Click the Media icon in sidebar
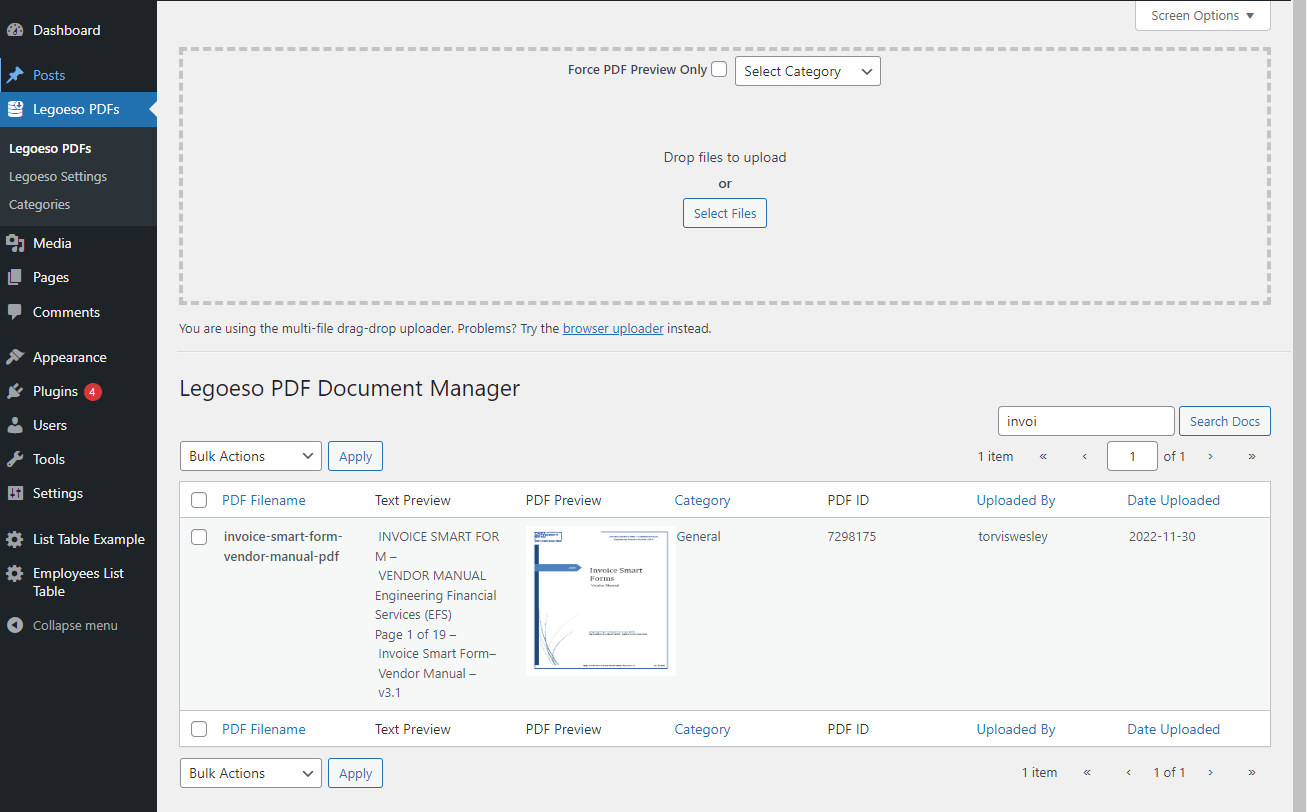Screen dimensions: 1307x812 tap(15, 243)
